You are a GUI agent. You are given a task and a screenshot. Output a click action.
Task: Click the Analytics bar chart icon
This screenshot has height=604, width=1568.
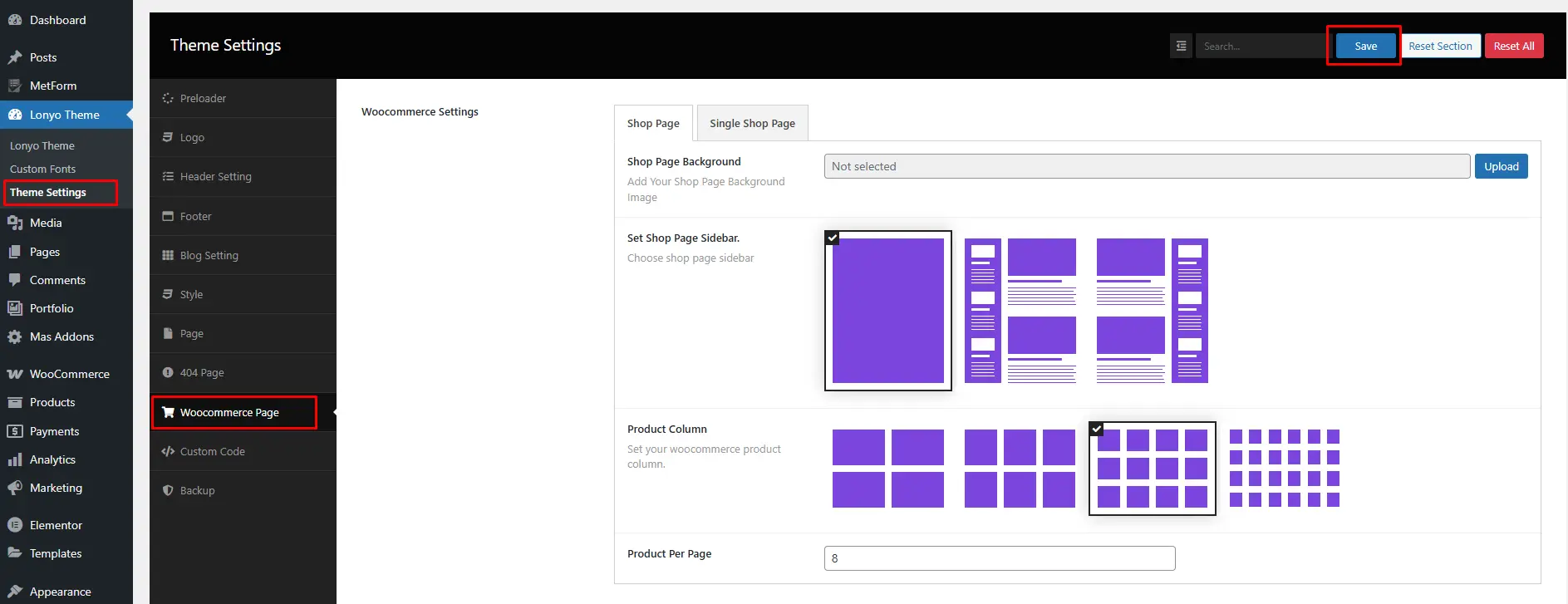(14, 459)
